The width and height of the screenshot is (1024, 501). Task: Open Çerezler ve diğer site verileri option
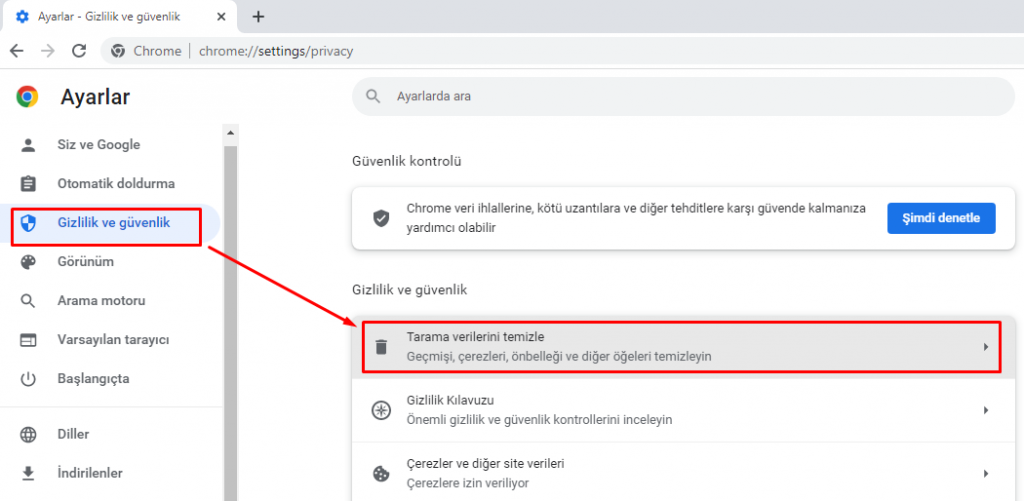(x=683, y=472)
